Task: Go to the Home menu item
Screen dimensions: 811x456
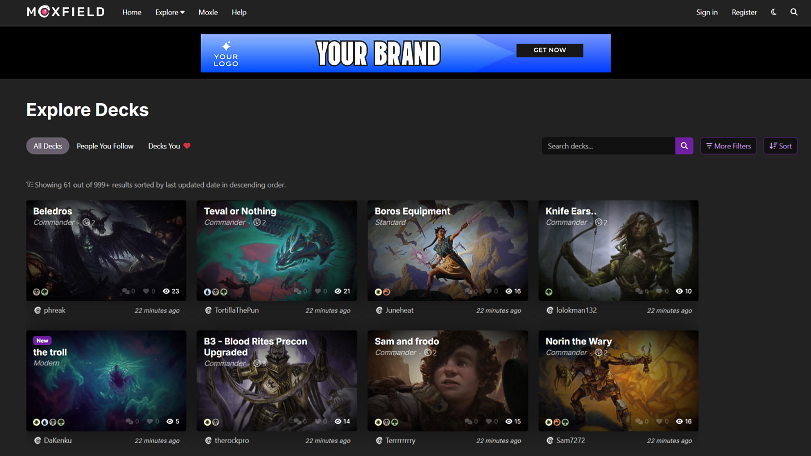Action: click(131, 12)
